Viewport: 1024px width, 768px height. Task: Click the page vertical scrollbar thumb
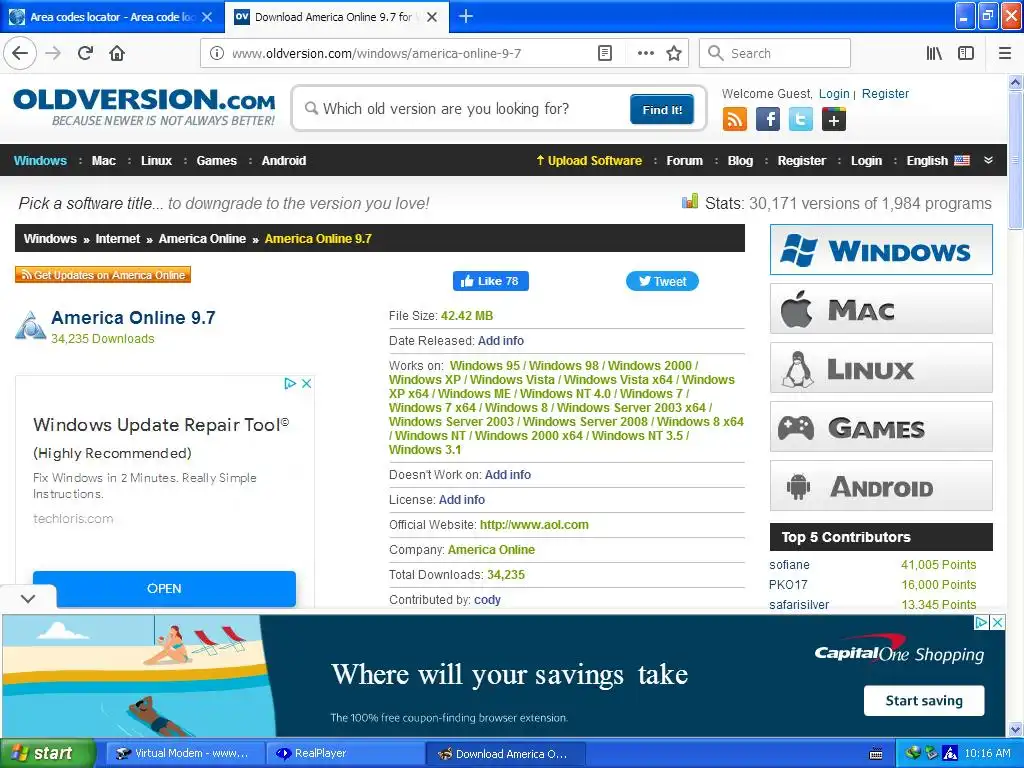[x=1015, y=160]
